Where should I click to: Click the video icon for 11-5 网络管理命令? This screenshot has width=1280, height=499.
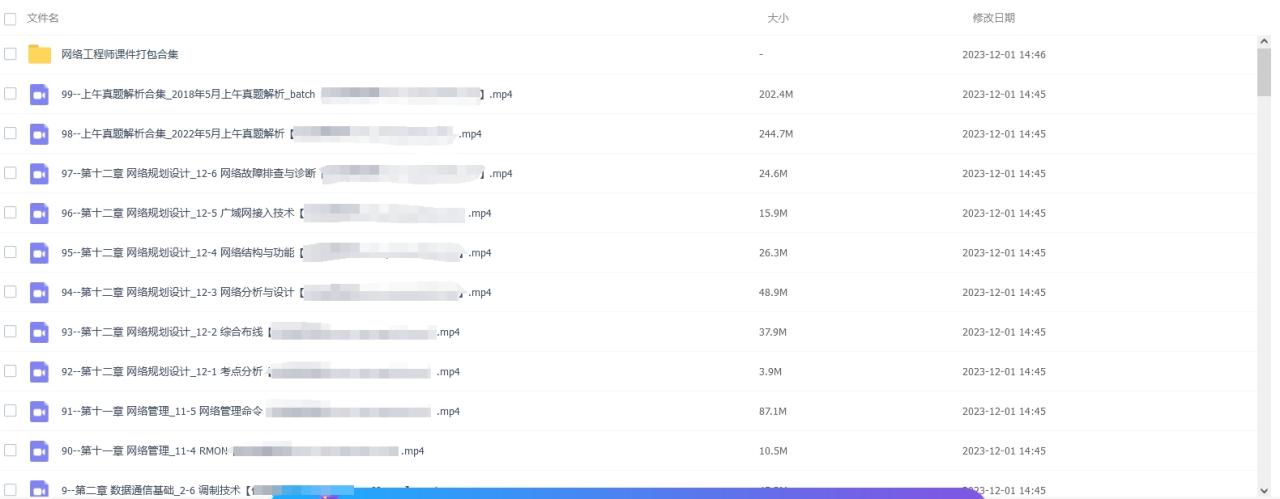(x=39, y=411)
